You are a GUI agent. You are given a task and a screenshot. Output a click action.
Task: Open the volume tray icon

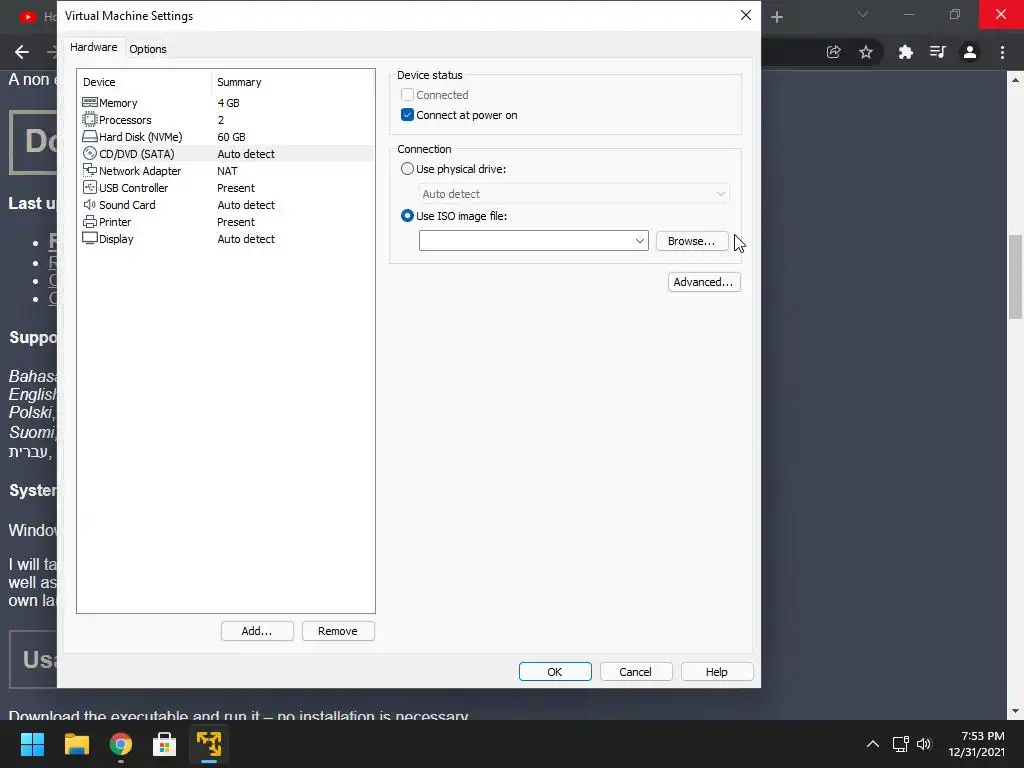point(924,744)
